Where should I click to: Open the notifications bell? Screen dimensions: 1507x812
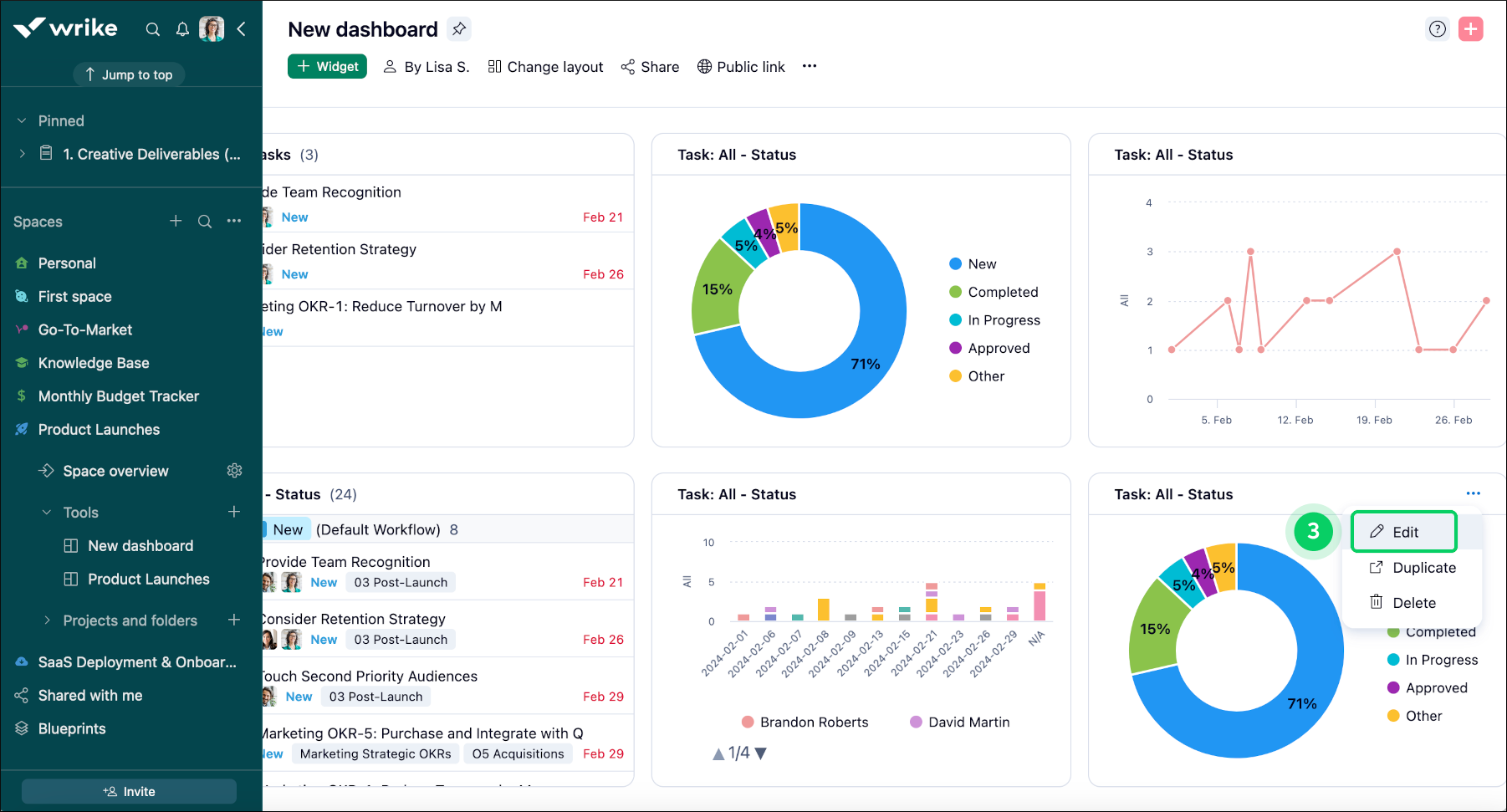pos(182,28)
